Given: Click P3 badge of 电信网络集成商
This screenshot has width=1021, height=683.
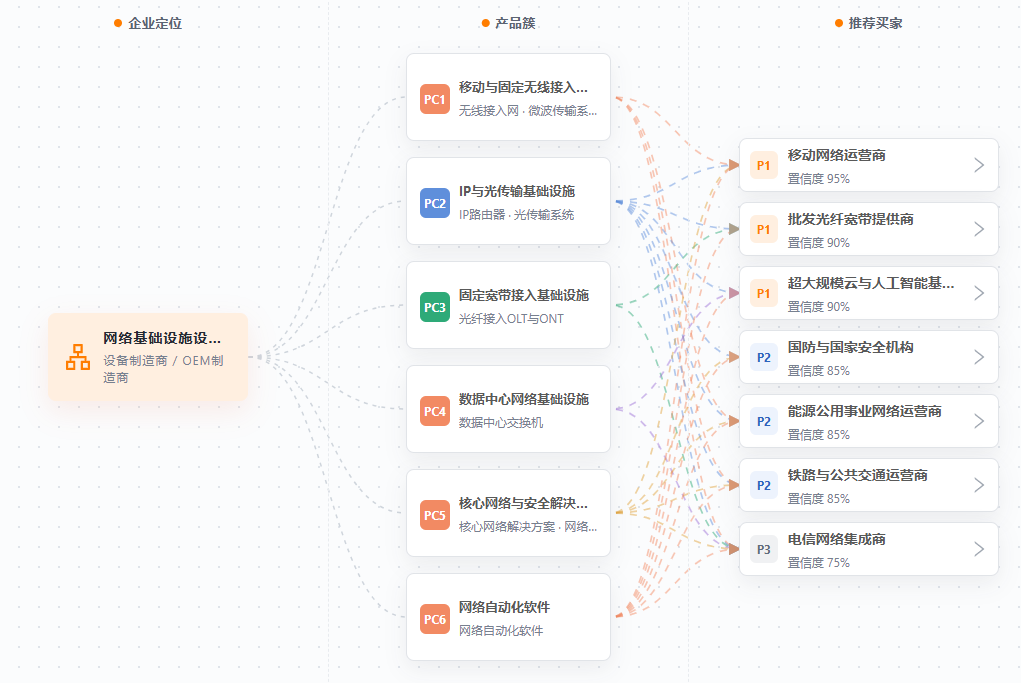Looking at the screenshot, I should click(763, 550).
